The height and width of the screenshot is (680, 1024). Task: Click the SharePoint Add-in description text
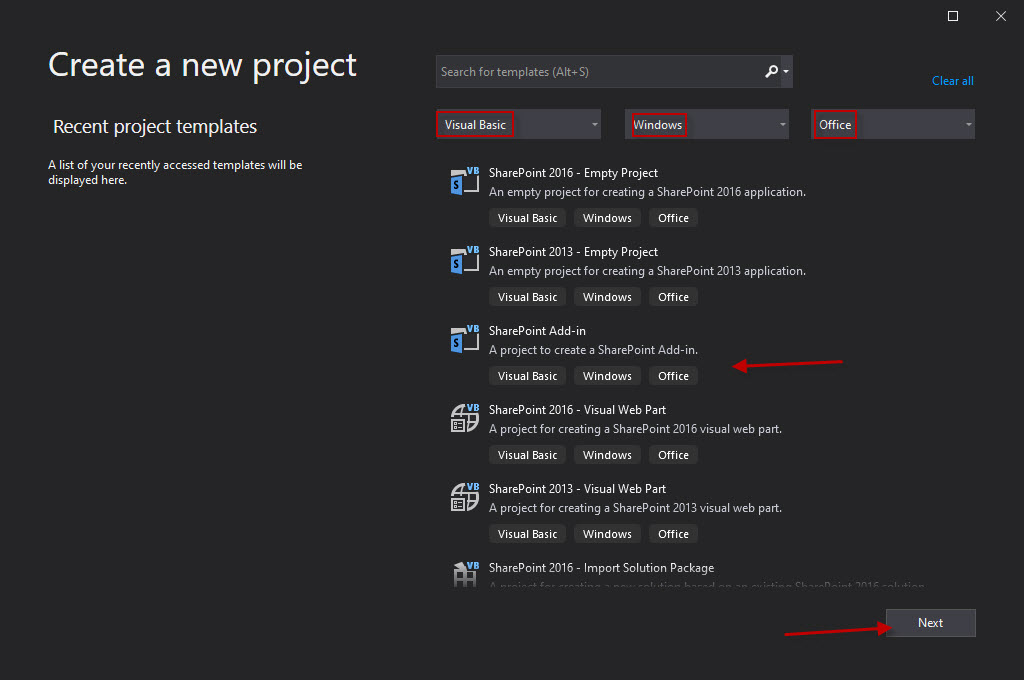tap(593, 350)
